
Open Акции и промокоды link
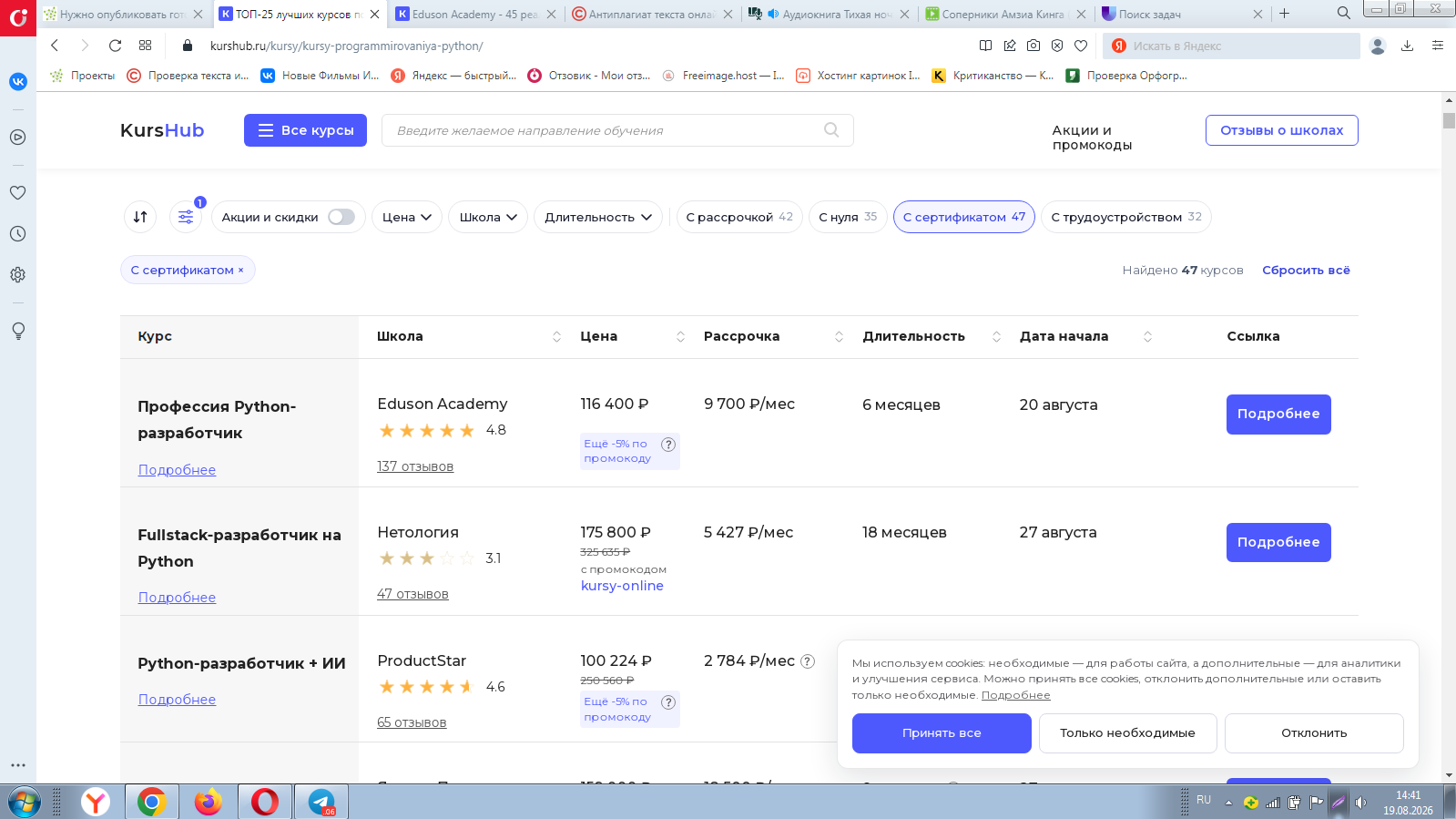1092,138
